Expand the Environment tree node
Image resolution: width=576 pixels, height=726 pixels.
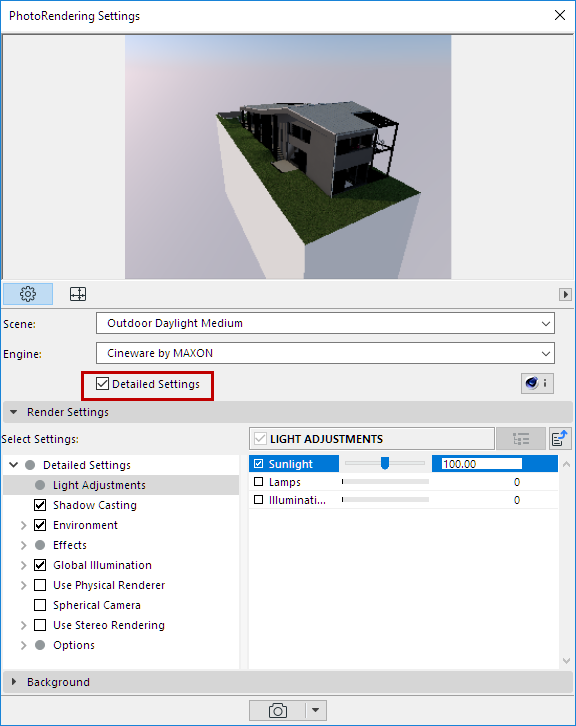(x=24, y=525)
